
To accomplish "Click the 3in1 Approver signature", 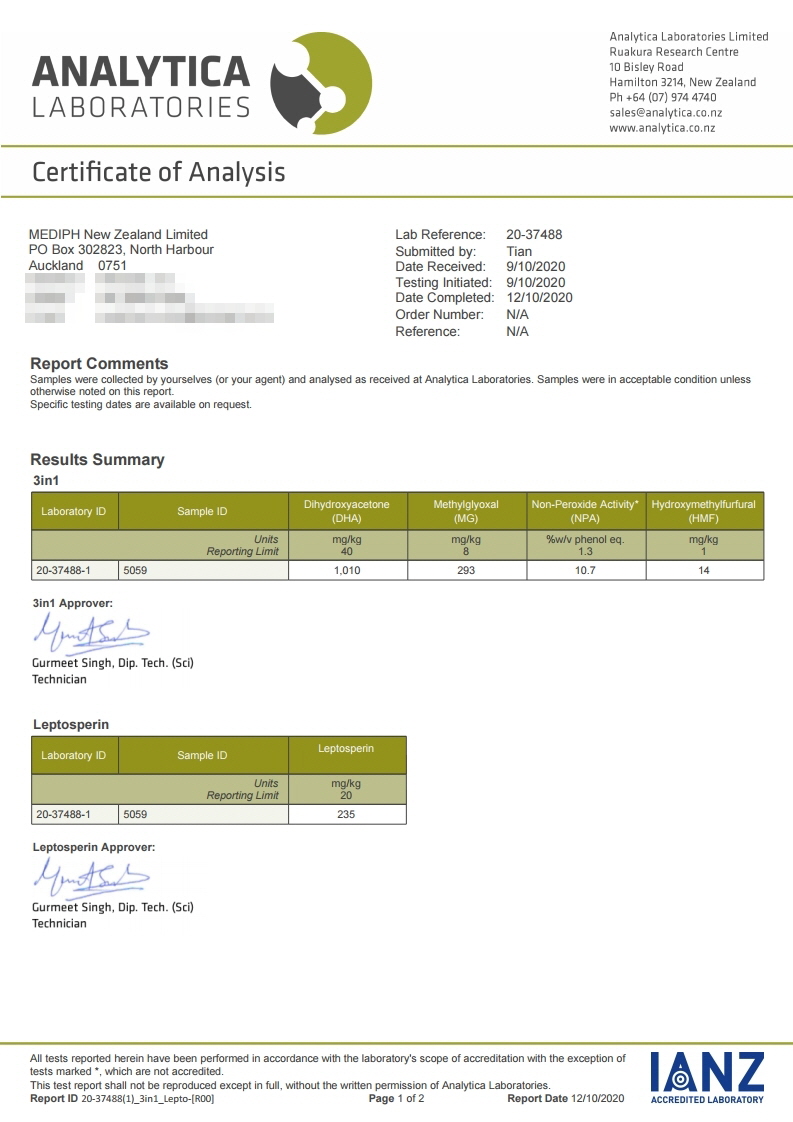I will (91, 633).
